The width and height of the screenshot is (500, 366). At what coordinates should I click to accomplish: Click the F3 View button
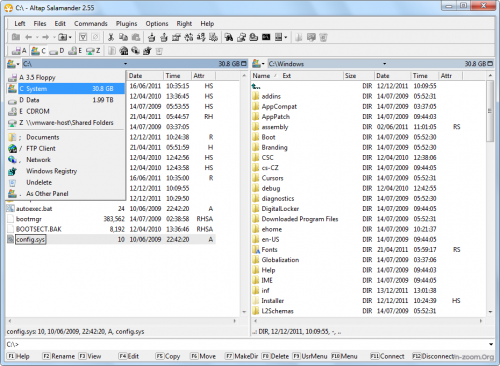(x=90, y=356)
